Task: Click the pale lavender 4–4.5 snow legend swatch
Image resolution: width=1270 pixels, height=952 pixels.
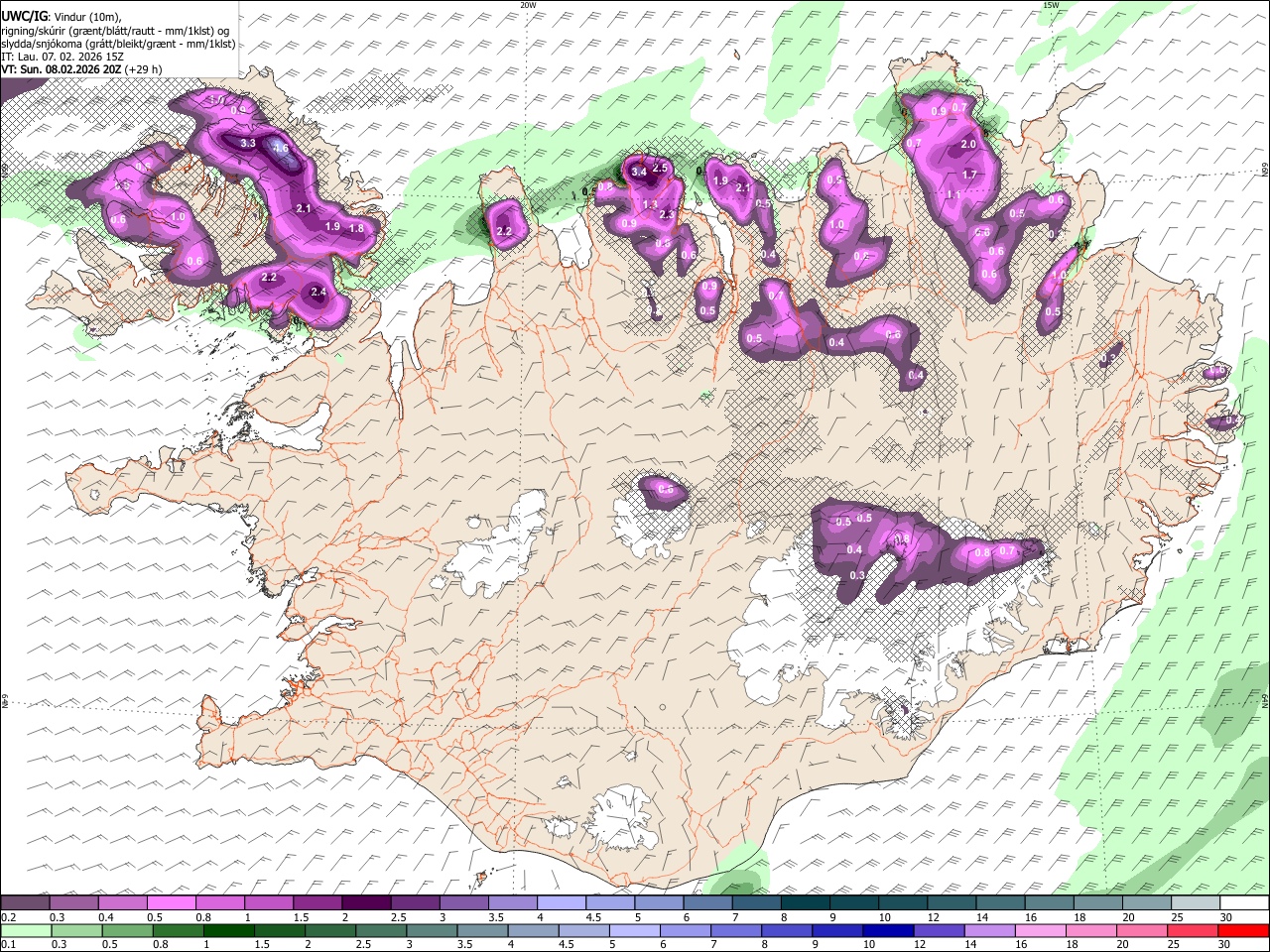Action: coord(560,902)
